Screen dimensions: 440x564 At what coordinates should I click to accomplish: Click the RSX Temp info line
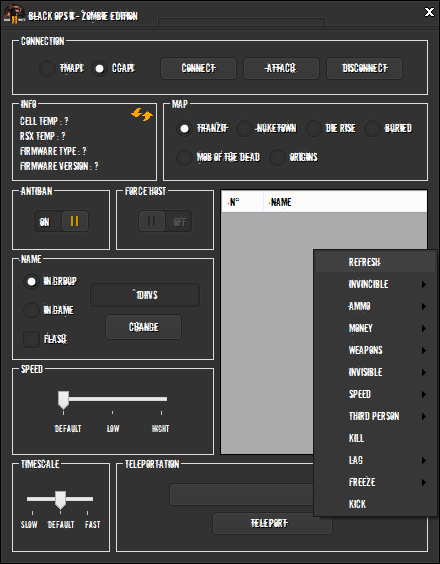click(43, 136)
